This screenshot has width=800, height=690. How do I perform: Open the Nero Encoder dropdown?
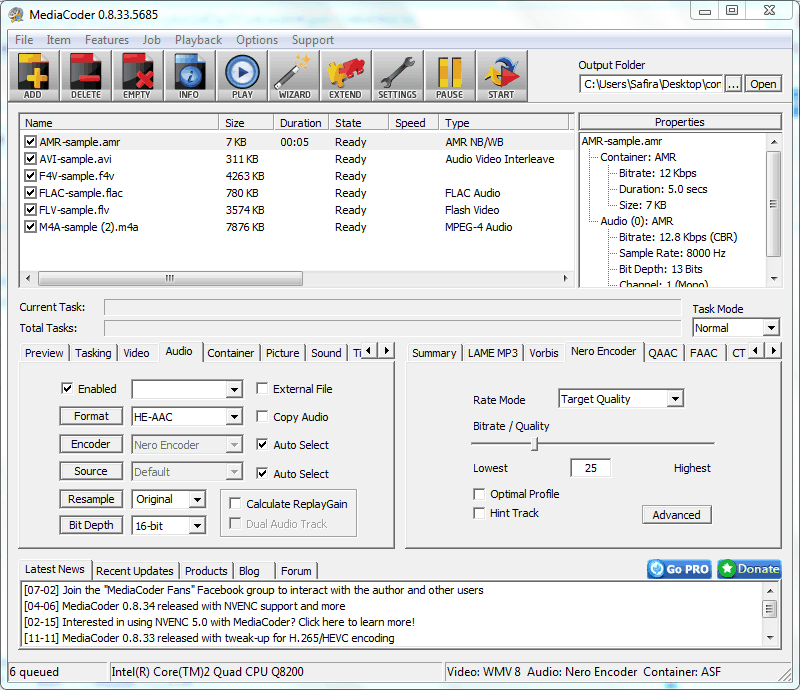tap(234, 445)
